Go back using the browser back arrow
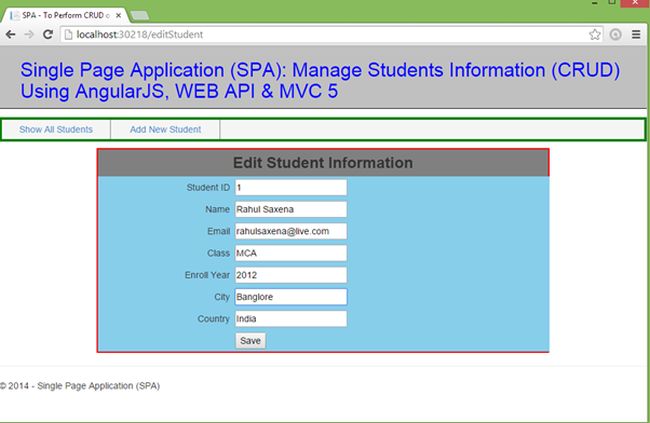 pyautogui.click(x=10, y=34)
